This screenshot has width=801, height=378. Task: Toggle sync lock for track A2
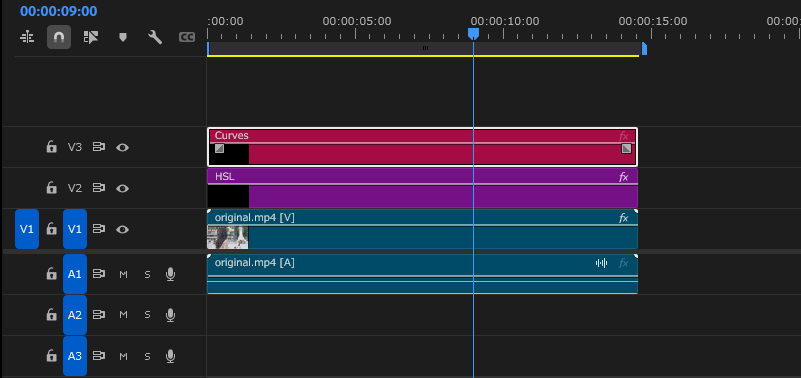tap(99, 315)
